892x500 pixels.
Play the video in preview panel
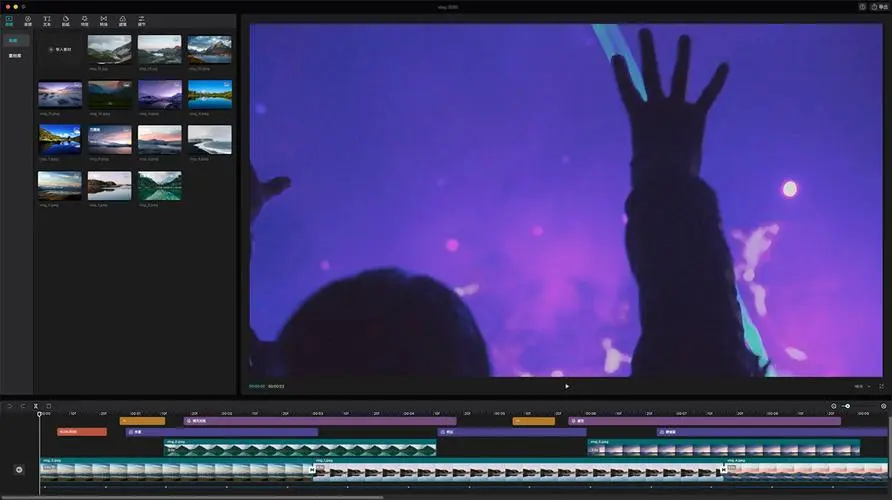(567, 386)
